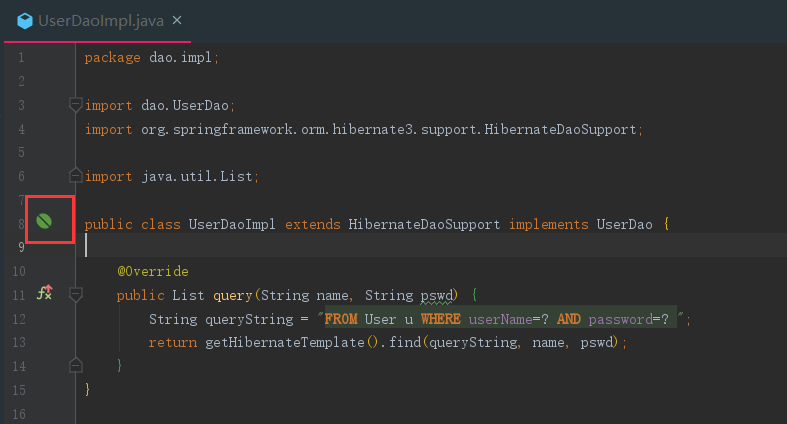Click the springframework HibernateDaoSupport import line

[363, 129]
